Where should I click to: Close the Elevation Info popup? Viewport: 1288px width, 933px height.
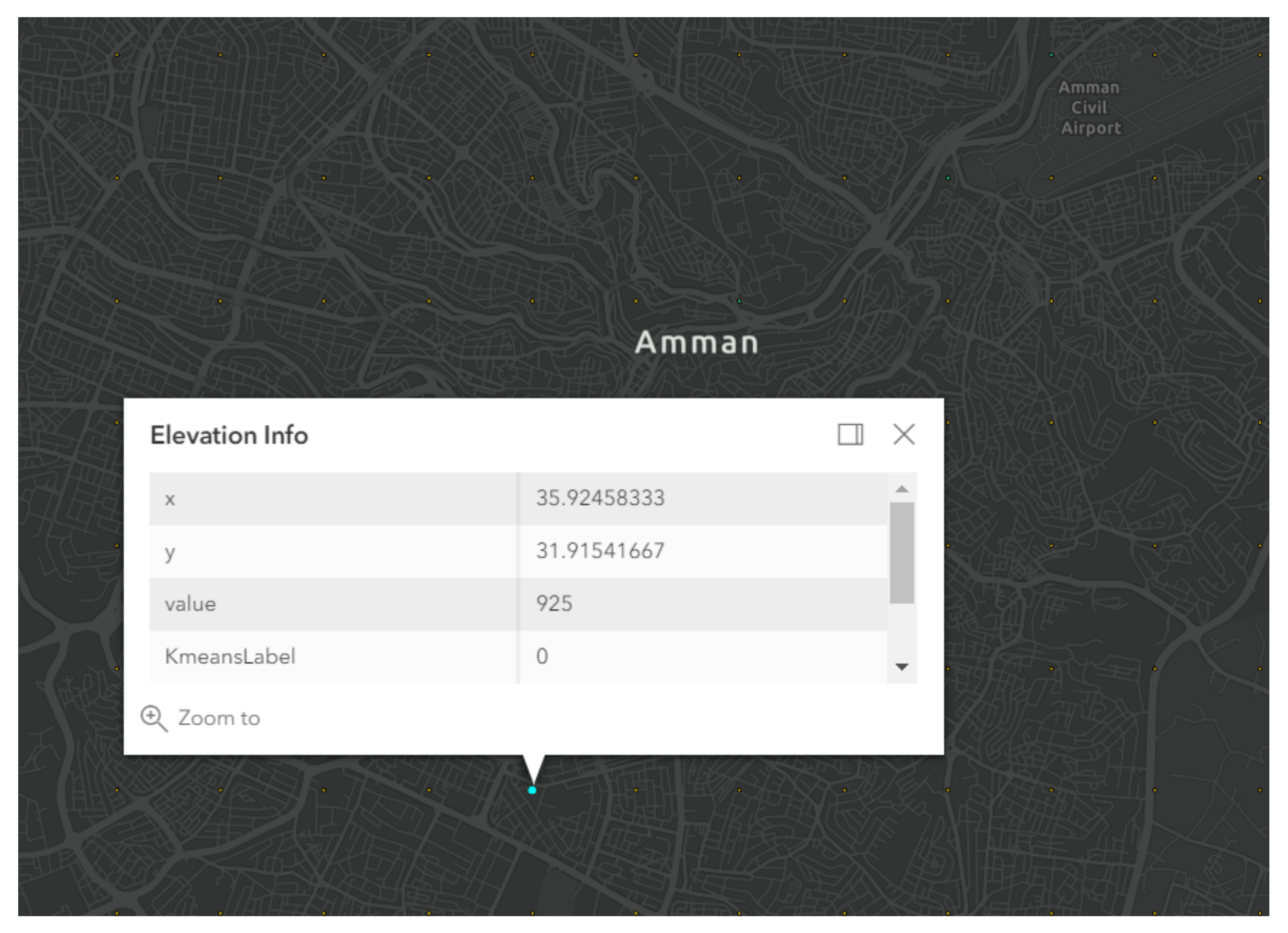904,435
